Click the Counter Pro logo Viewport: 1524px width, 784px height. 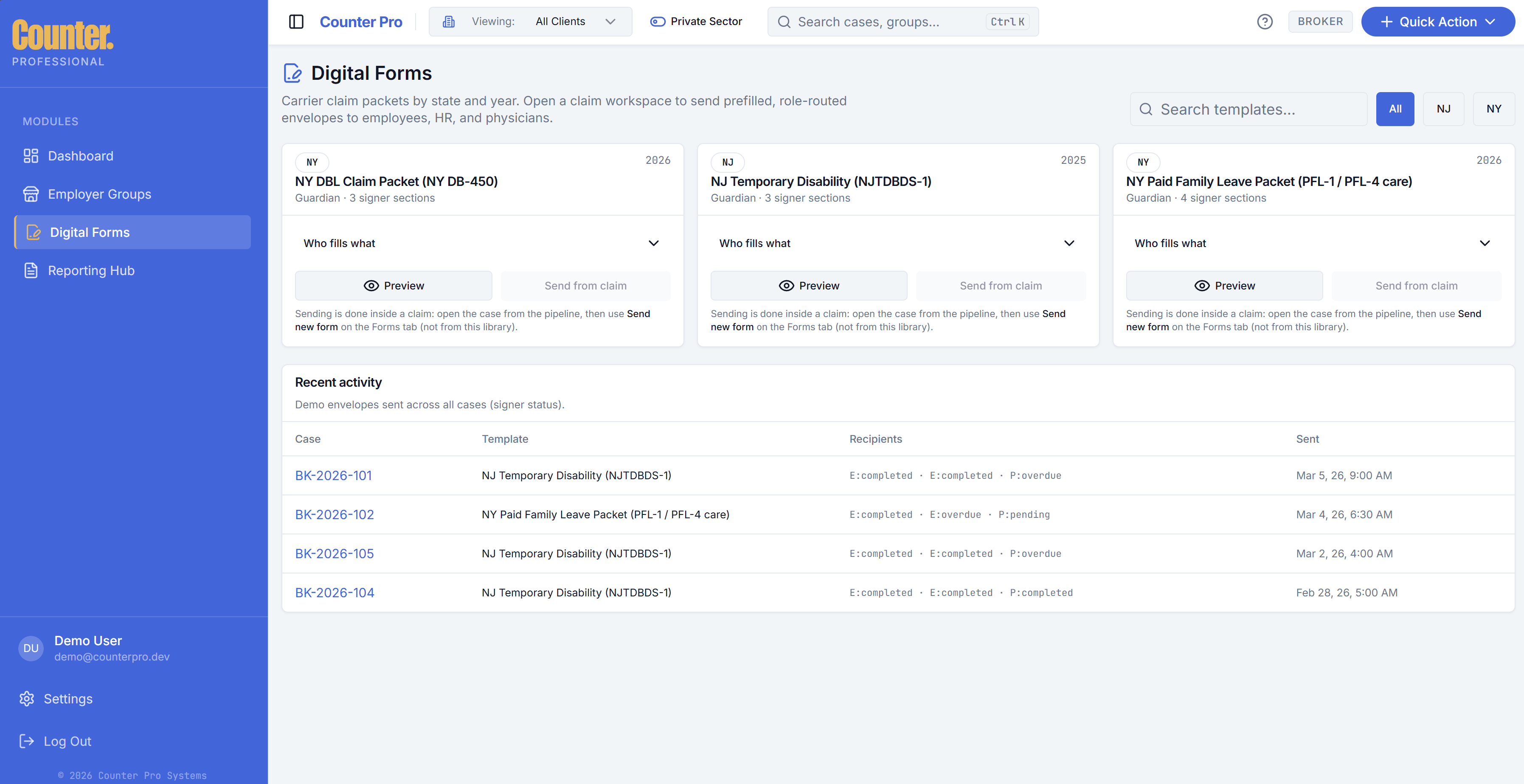click(361, 21)
